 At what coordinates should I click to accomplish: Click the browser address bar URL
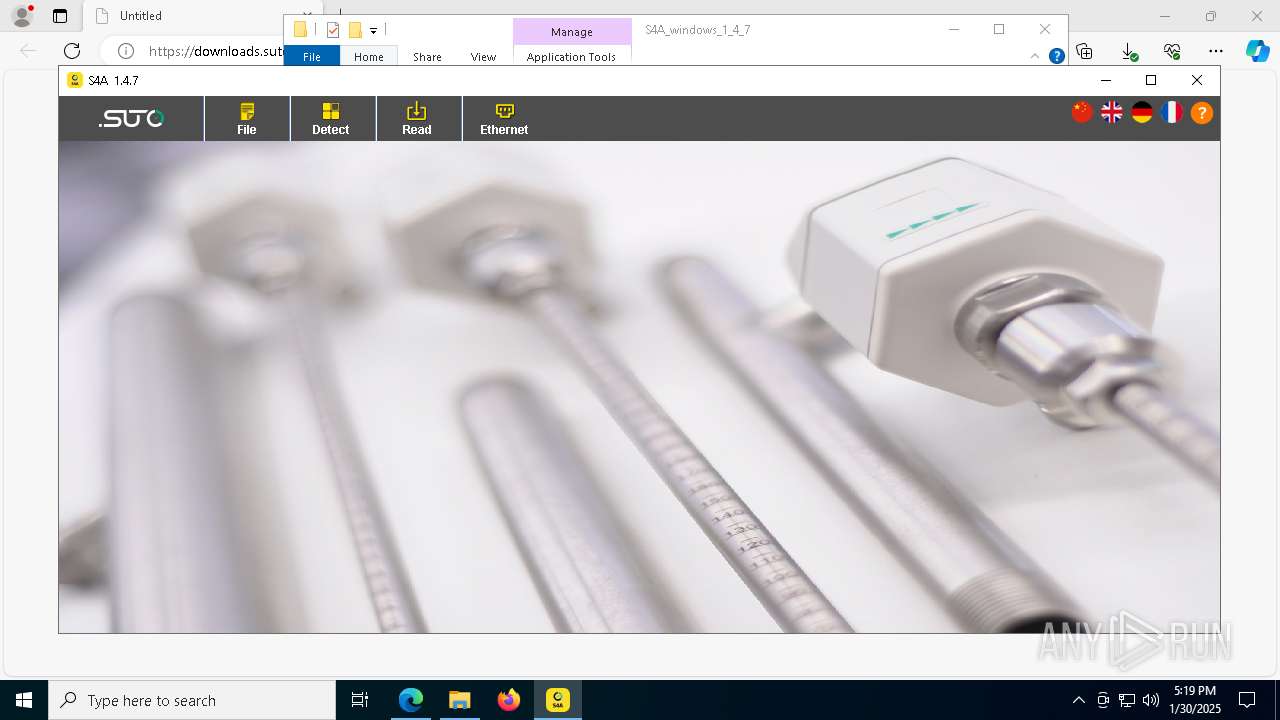tap(216, 51)
